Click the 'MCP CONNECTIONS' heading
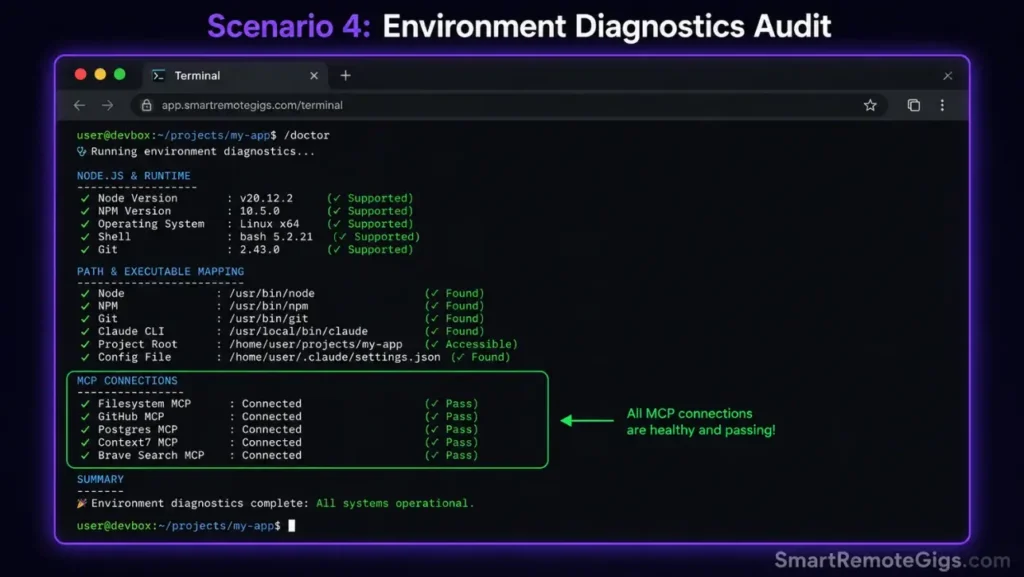Screen dimensions: 1024x577 point(127,381)
